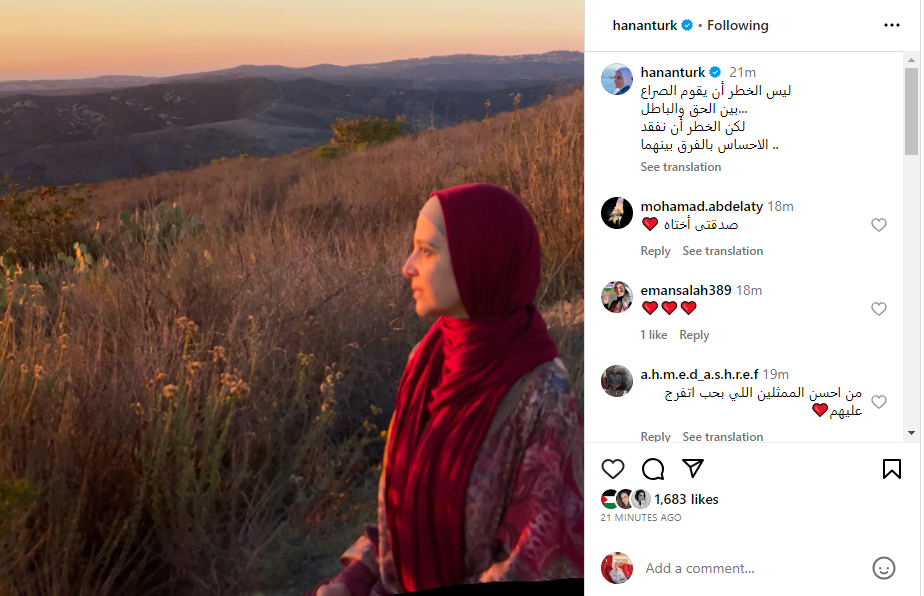Click the verified badge next to hananturk header

(687, 25)
